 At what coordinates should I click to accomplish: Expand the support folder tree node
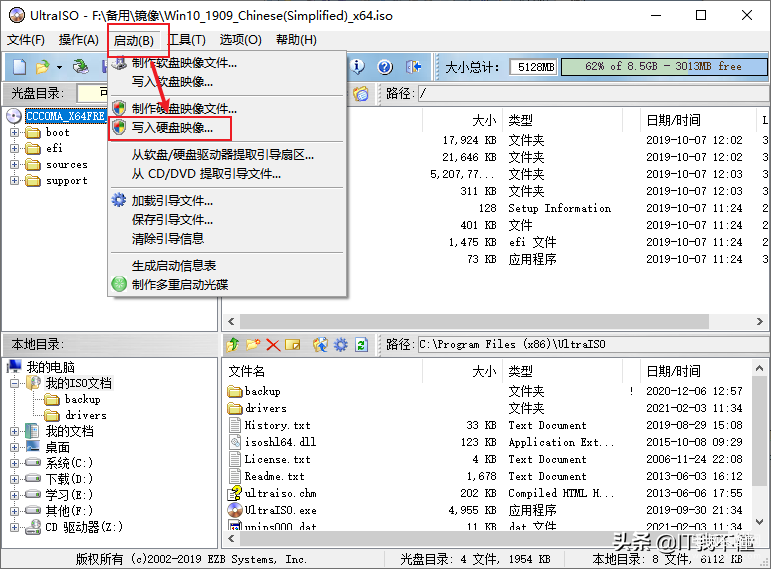(x=14, y=181)
